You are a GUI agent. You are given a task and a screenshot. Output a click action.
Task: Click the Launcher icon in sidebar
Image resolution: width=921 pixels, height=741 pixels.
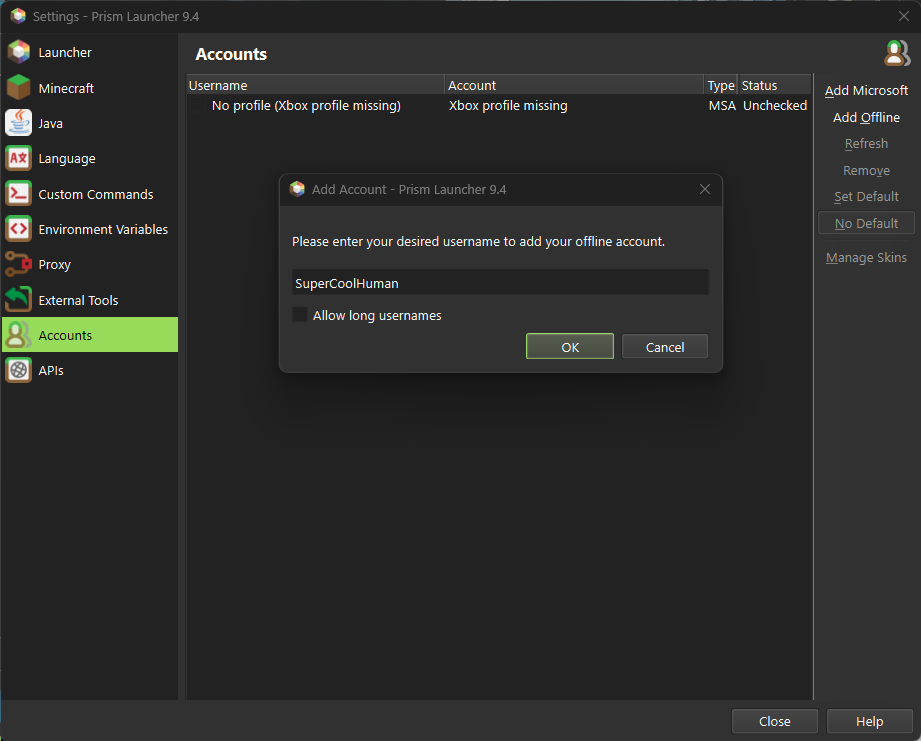click(x=19, y=52)
